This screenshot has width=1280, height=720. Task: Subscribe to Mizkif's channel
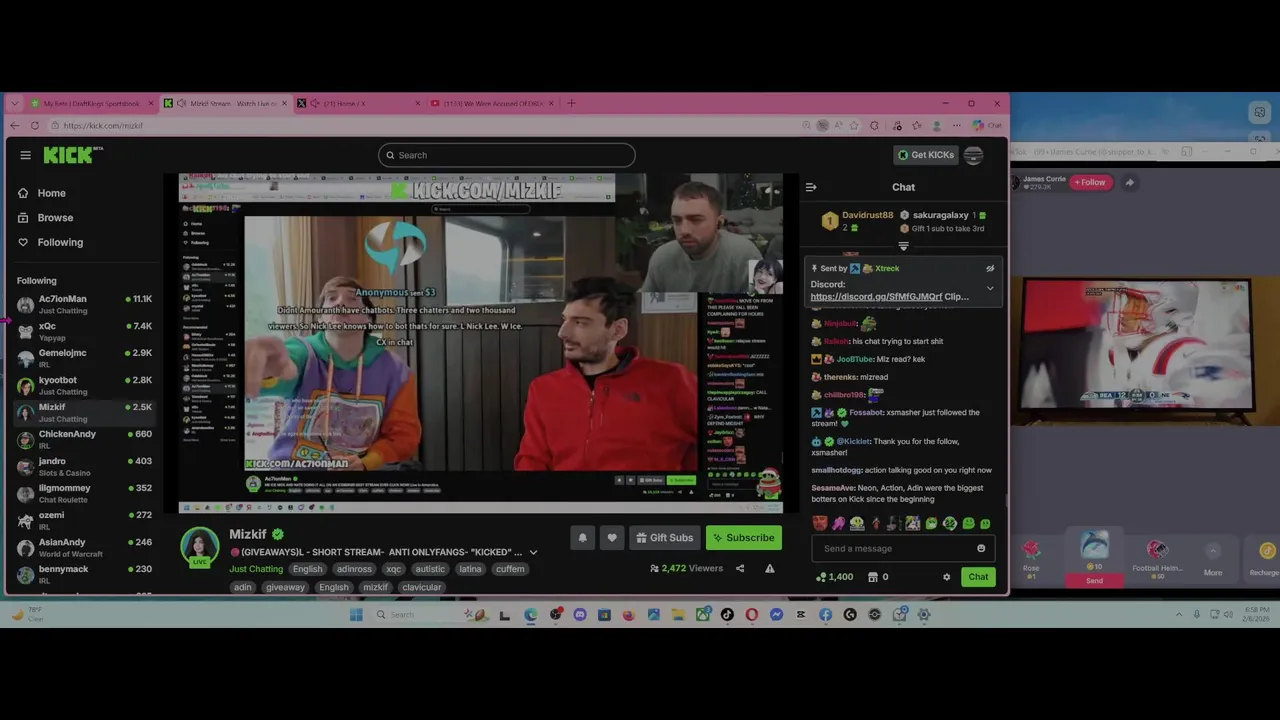(x=744, y=537)
